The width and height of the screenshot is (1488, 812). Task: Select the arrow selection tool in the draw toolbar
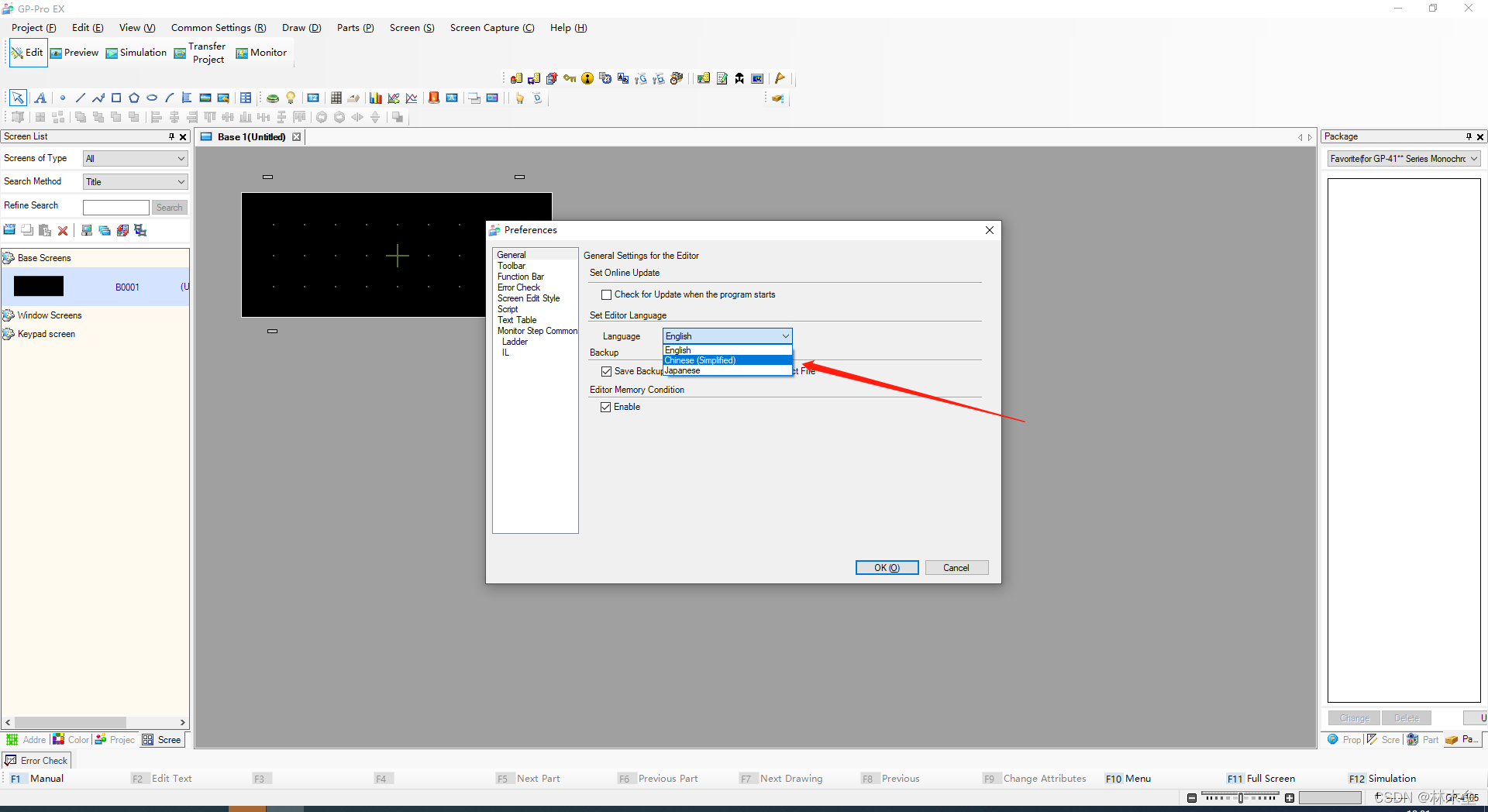pyautogui.click(x=18, y=98)
